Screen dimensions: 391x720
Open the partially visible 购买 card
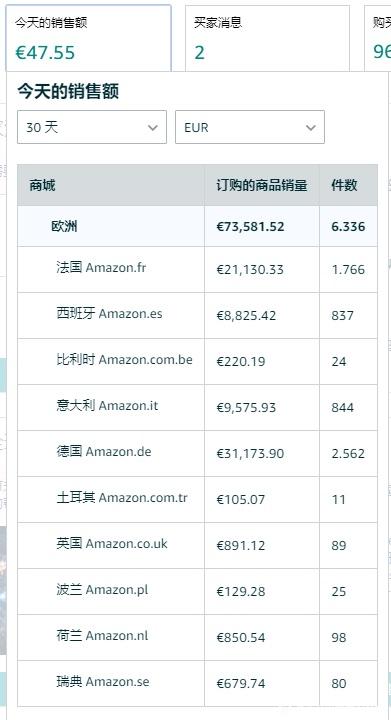pos(378,38)
